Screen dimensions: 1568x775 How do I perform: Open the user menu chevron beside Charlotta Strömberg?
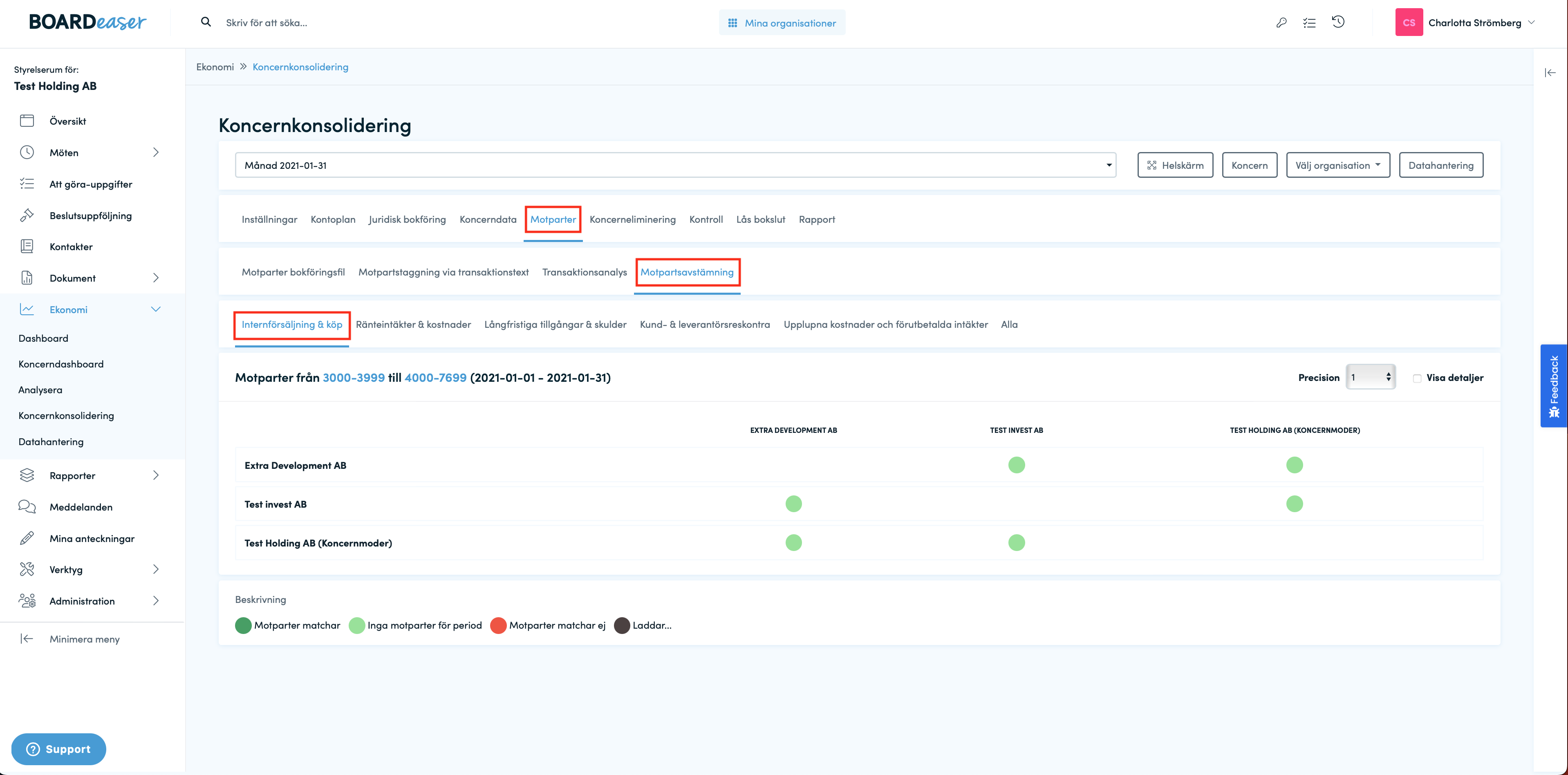point(1532,22)
